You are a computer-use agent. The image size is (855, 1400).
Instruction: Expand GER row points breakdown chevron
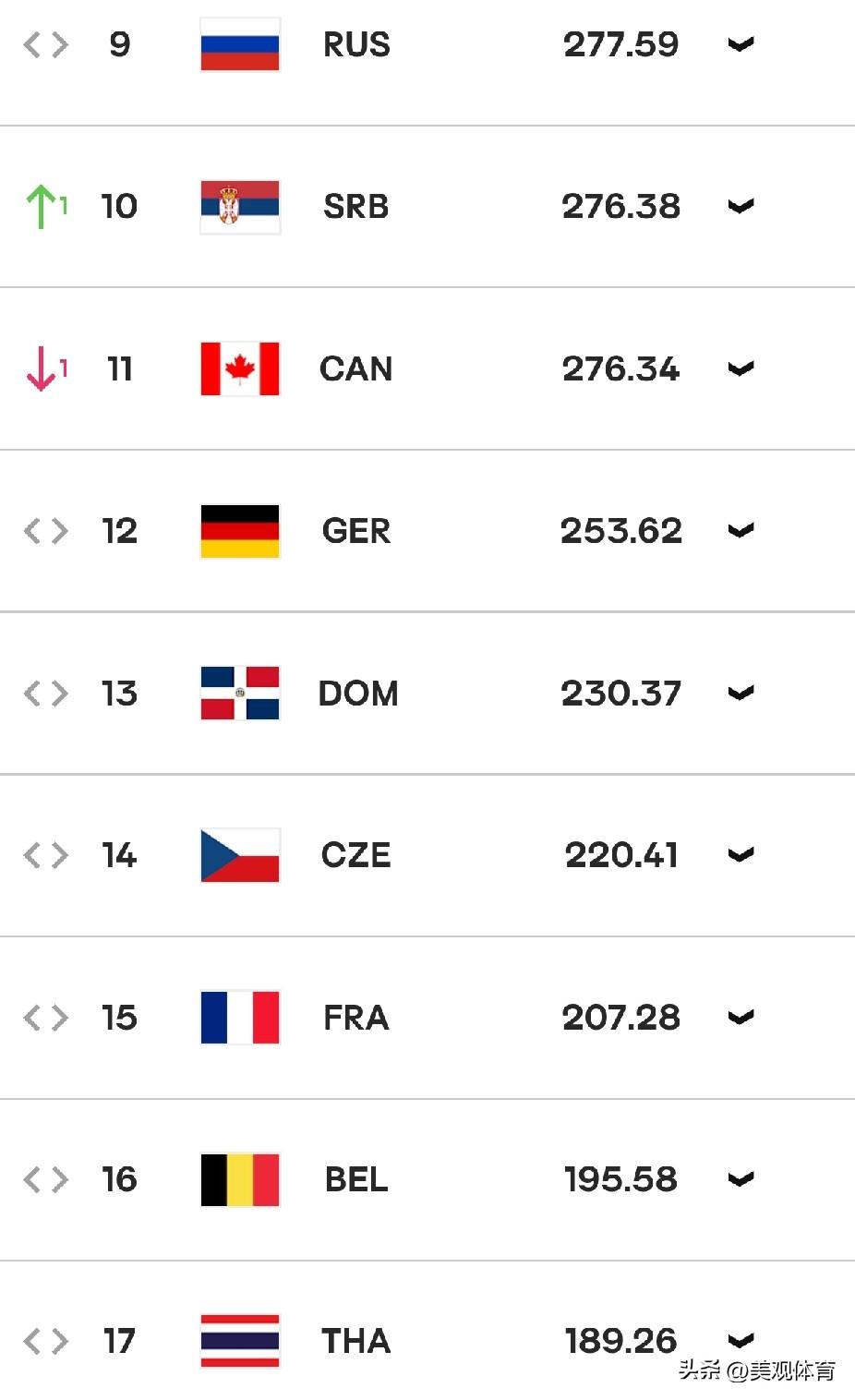[x=741, y=531]
